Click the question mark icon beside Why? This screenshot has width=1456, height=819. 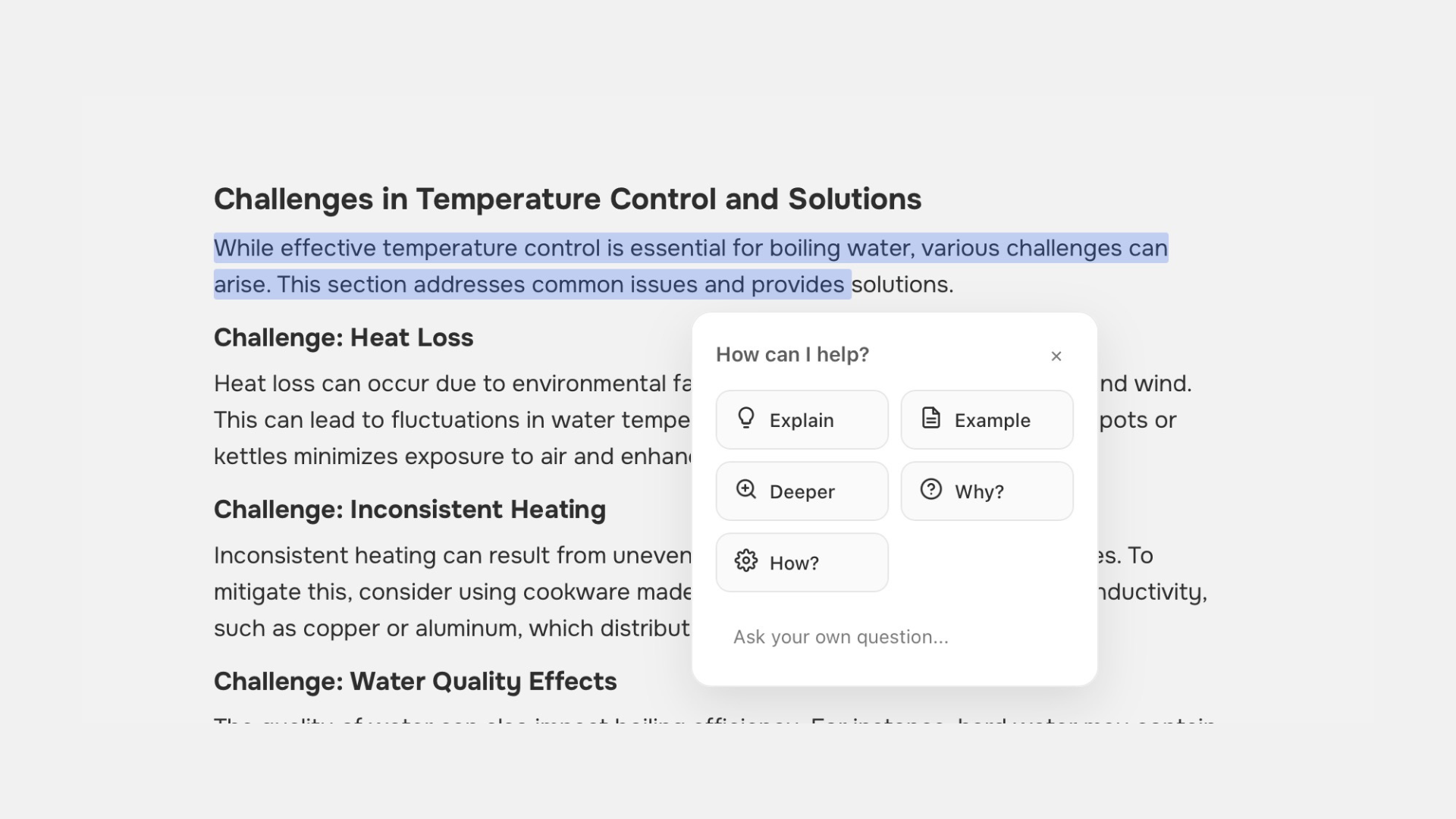pos(931,490)
